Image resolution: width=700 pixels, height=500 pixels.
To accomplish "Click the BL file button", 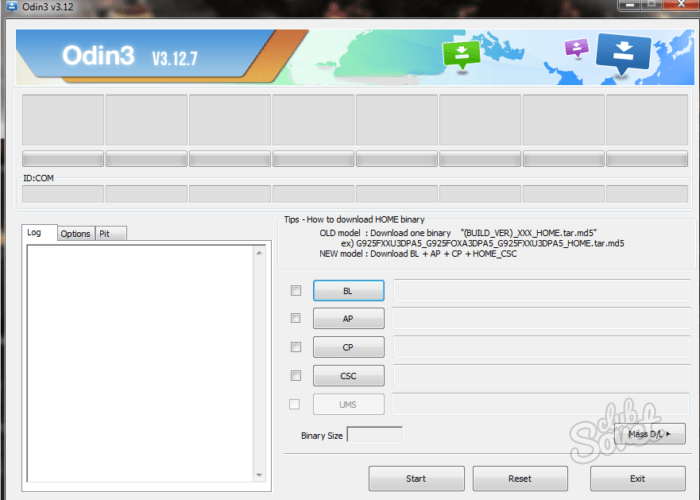I will click(348, 291).
